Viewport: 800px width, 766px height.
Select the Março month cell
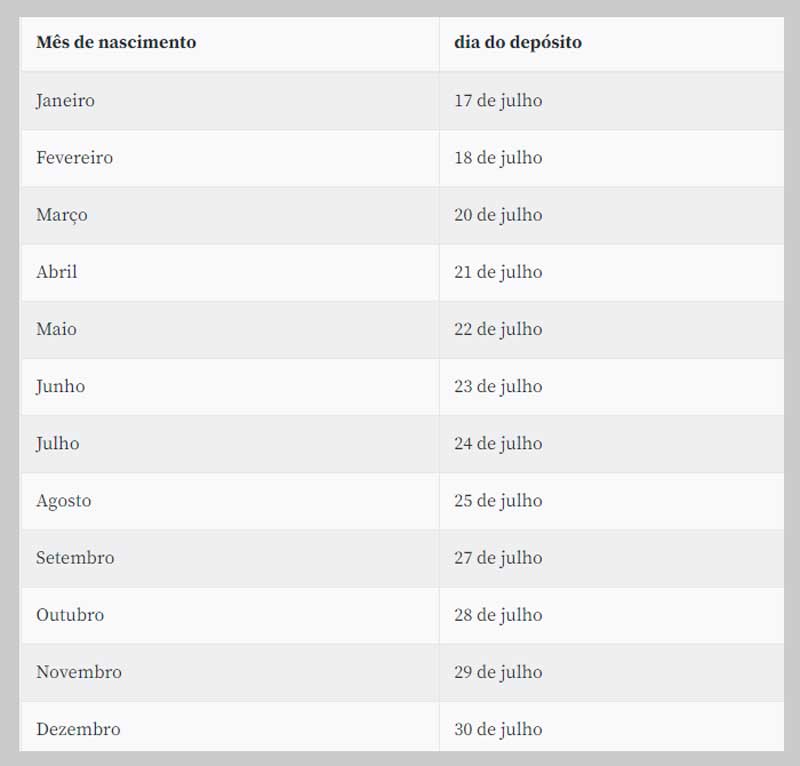pos(62,215)
